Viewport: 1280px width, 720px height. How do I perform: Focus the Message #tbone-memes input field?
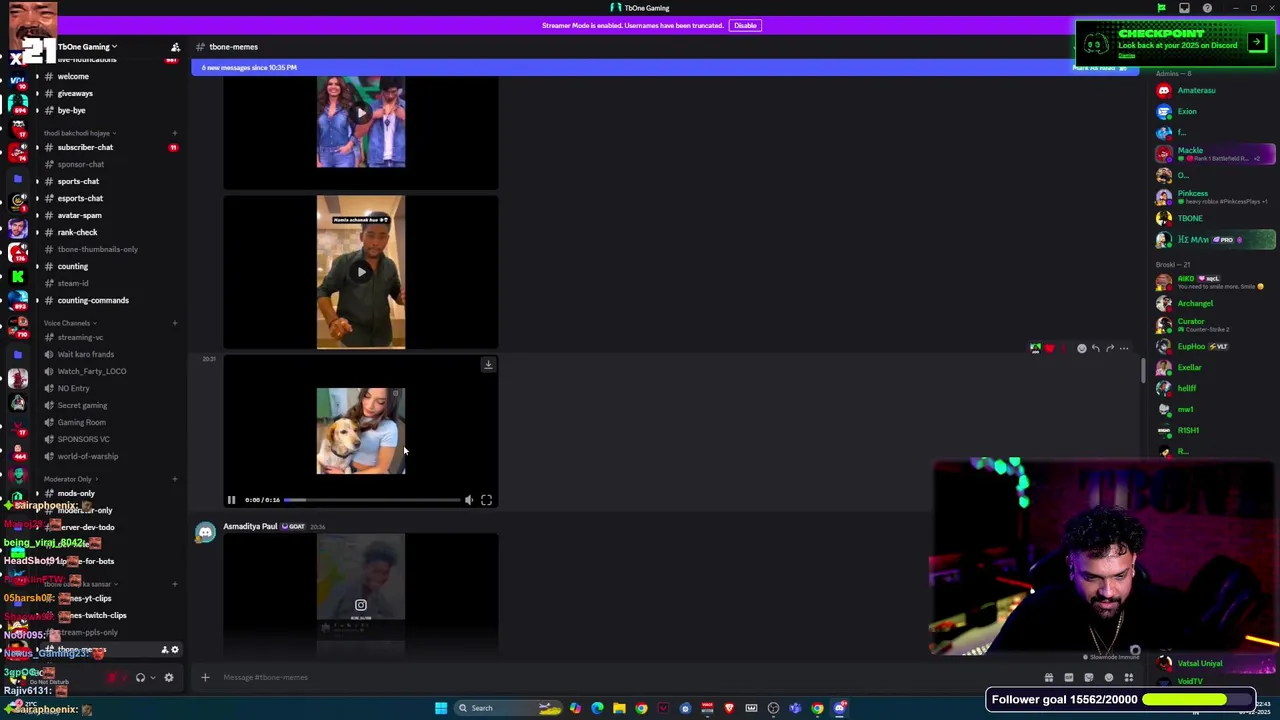coord(620,678)
